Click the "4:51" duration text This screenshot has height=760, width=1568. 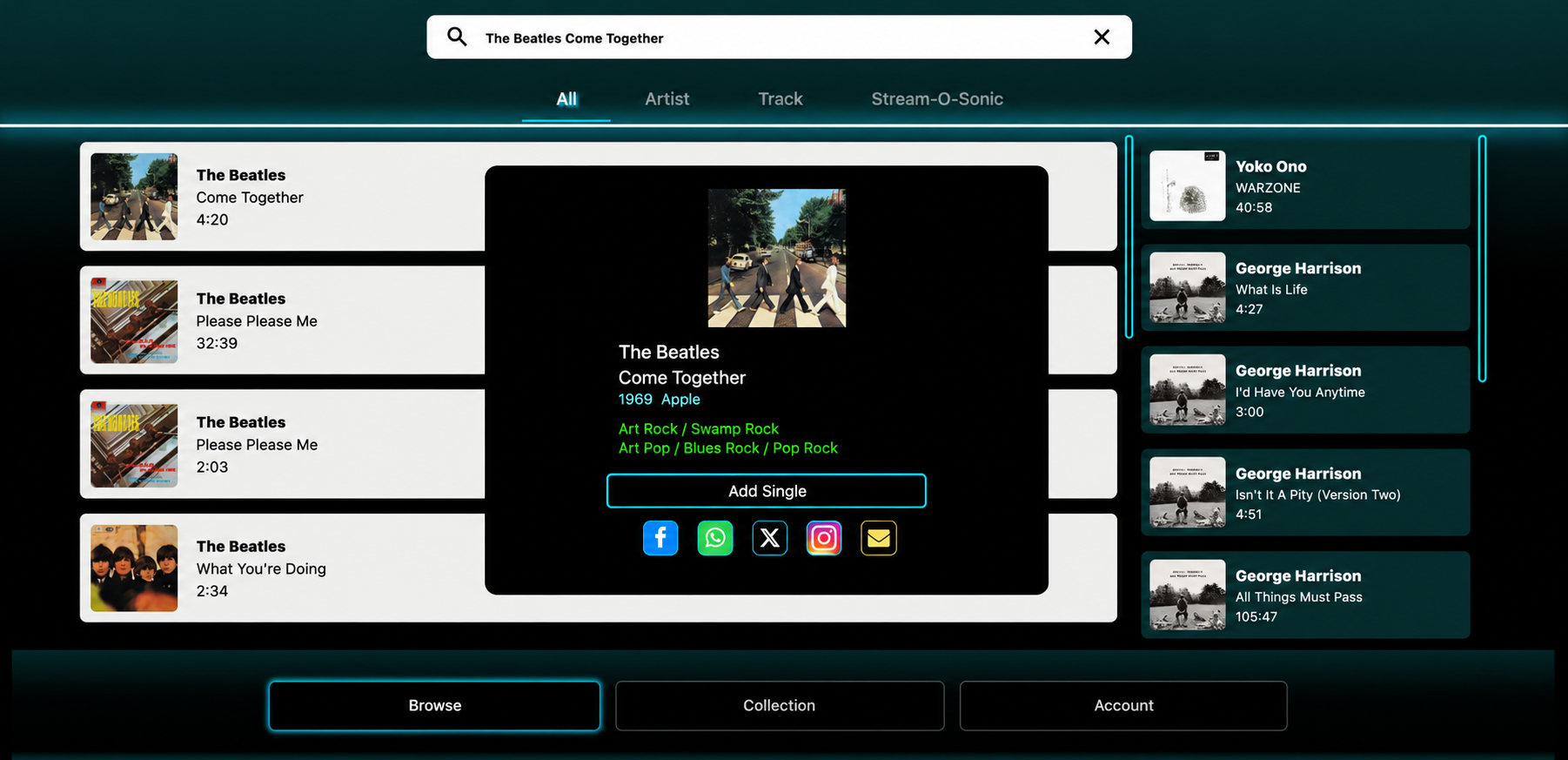(1249, 515)
